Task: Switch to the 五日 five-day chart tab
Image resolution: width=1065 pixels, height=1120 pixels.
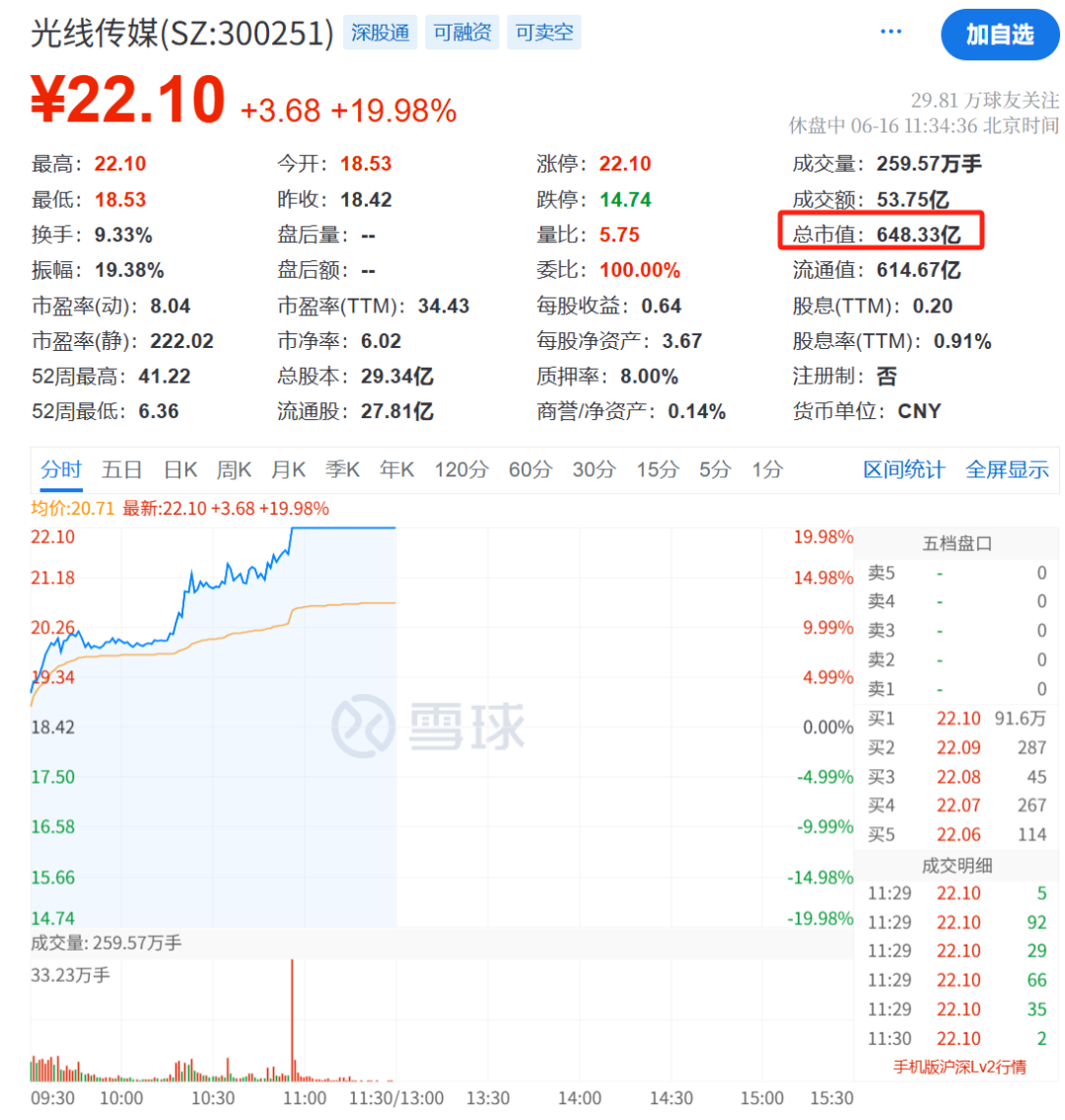Action: coord(120,470)
